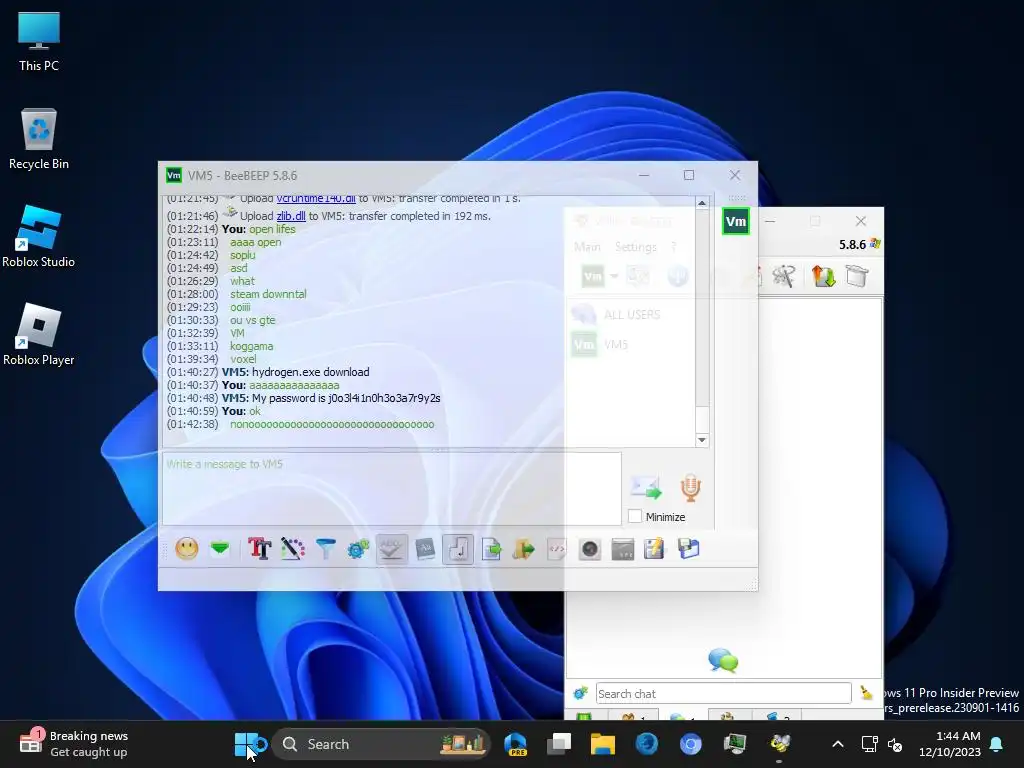This screenshot has height=768, width=1024.
Task: Open Breaking news widget on taskbar
Action: tap(74, 744)
